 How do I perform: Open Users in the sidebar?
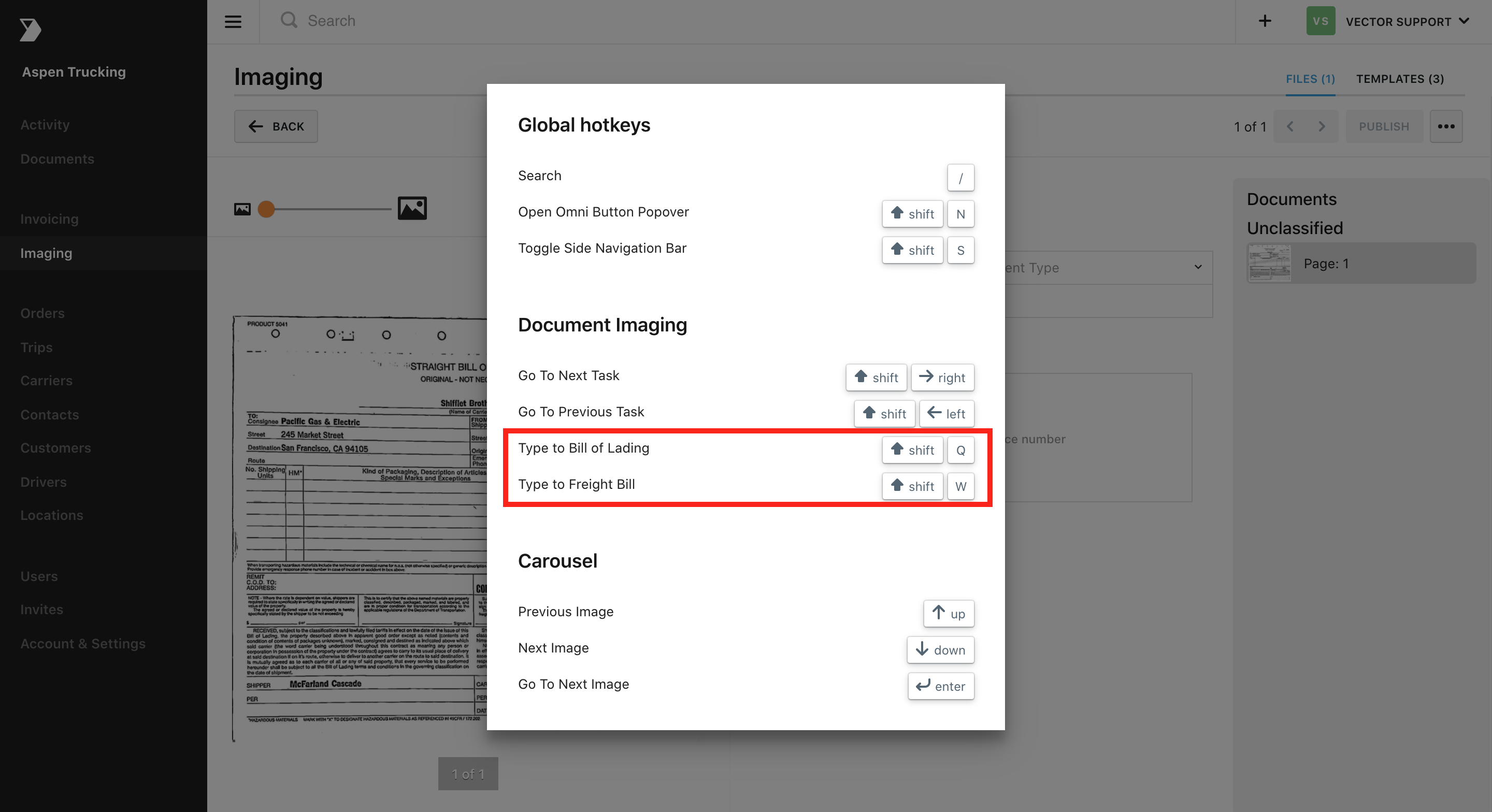[x=39, y=576]
